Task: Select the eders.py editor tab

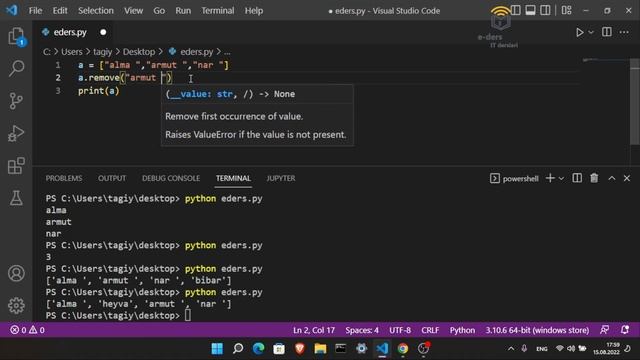Action: [70, 32]
